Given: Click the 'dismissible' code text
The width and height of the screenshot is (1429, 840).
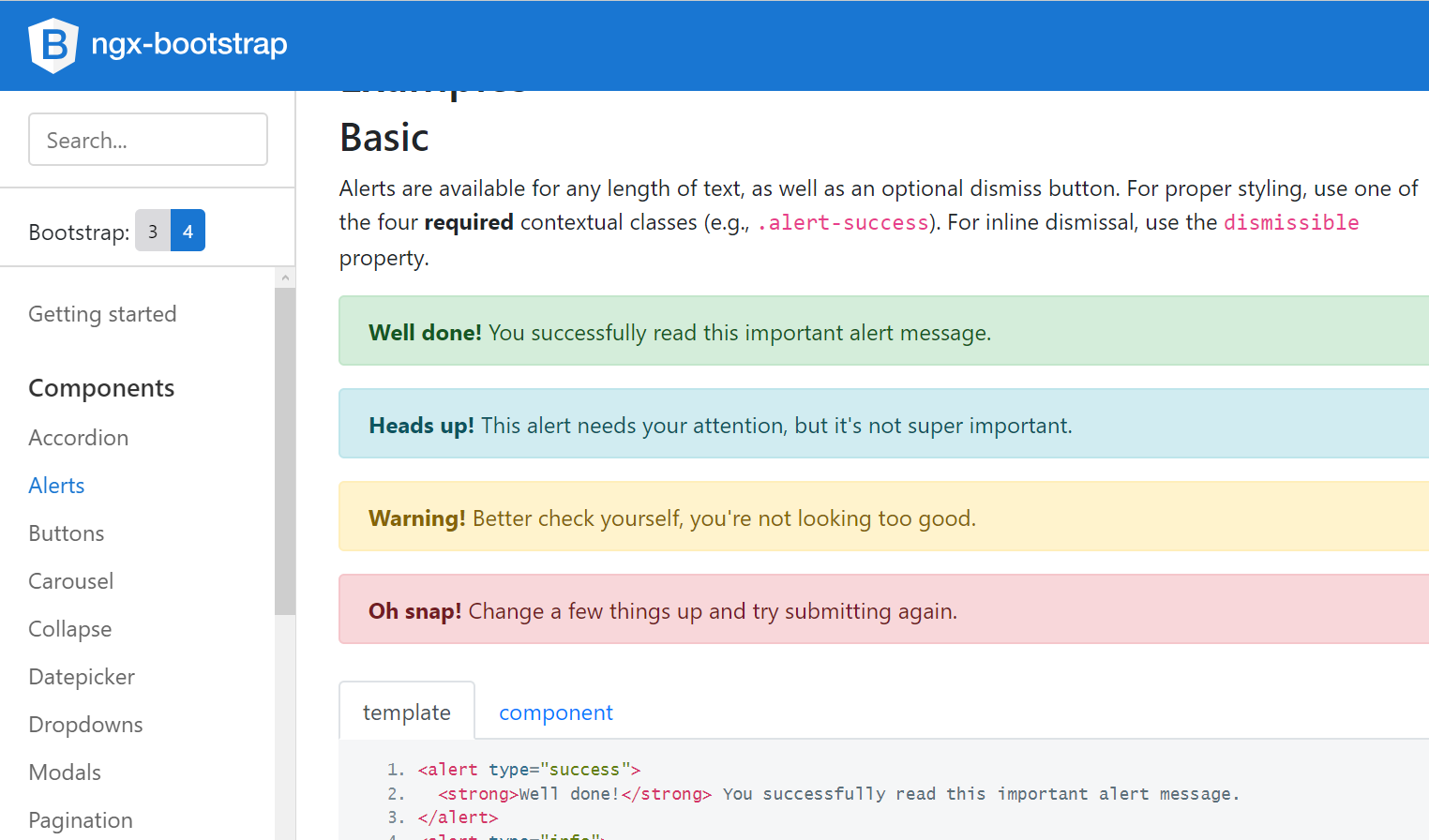Looking at the screenshot, I should [1291, 223].
